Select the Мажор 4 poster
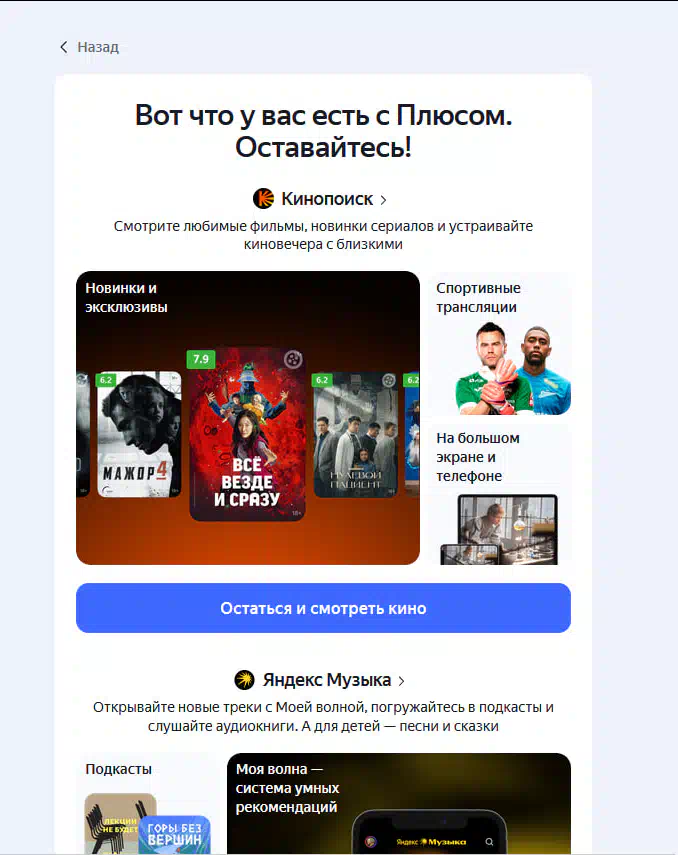The width and height of the screenshot is (678, 855). (x=139, y=435)
